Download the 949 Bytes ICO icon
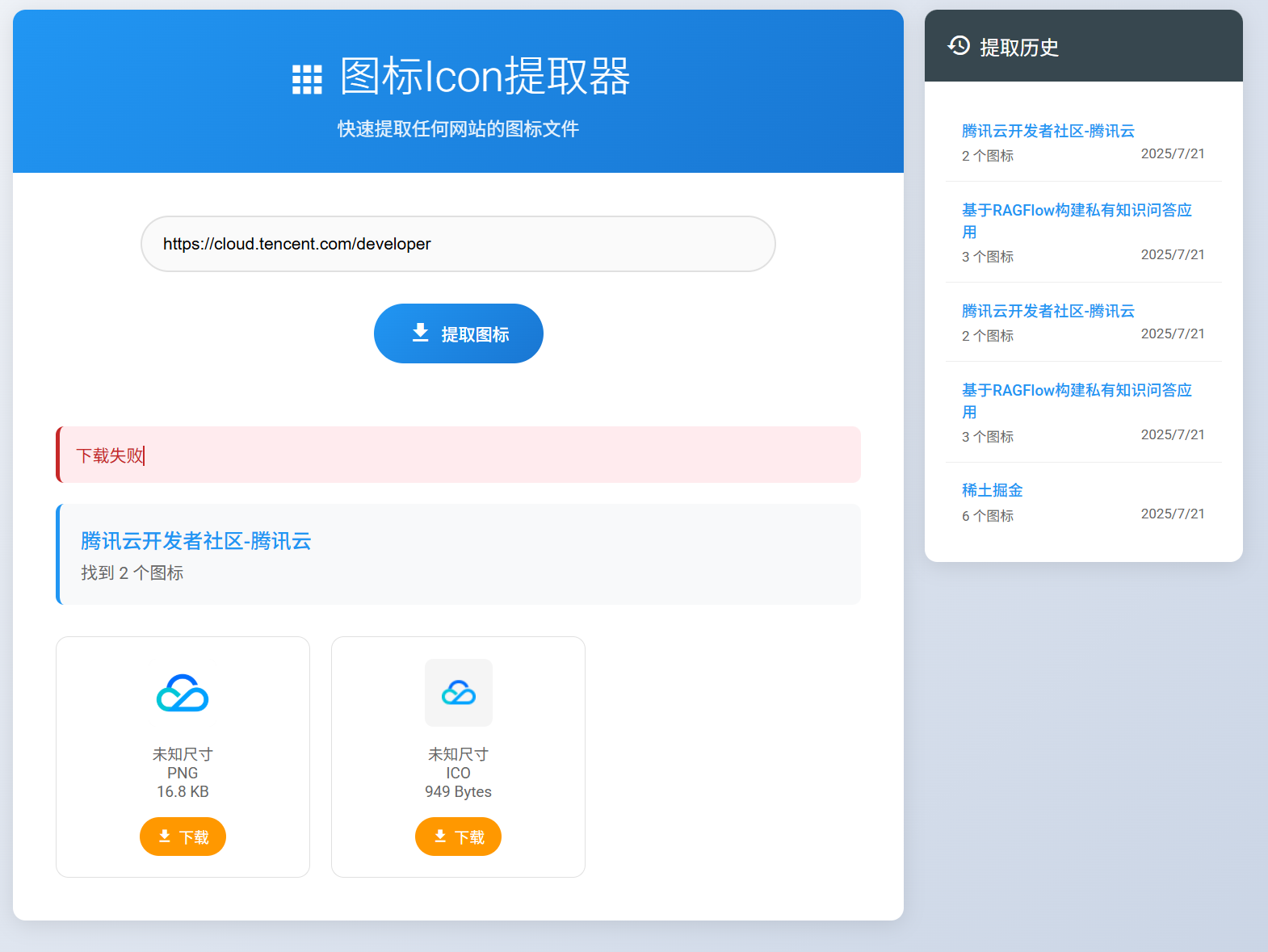1268x952 pixels. pyautogui.click(x=458, y=837)
